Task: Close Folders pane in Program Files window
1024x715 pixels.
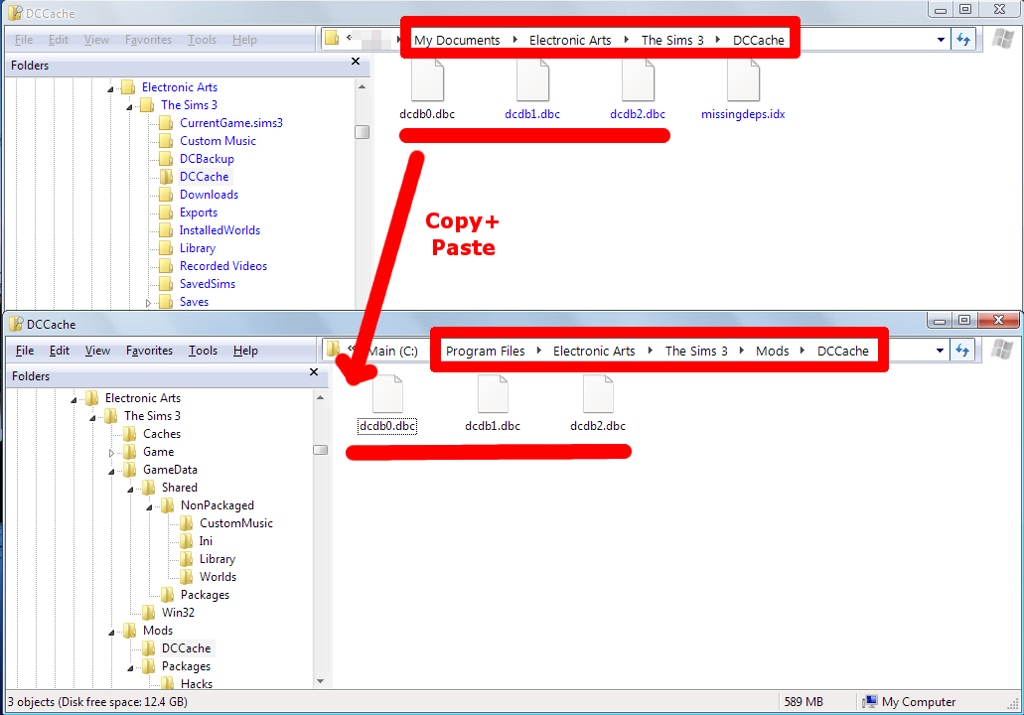Action: pyautogui.click(x=313, y=372)
